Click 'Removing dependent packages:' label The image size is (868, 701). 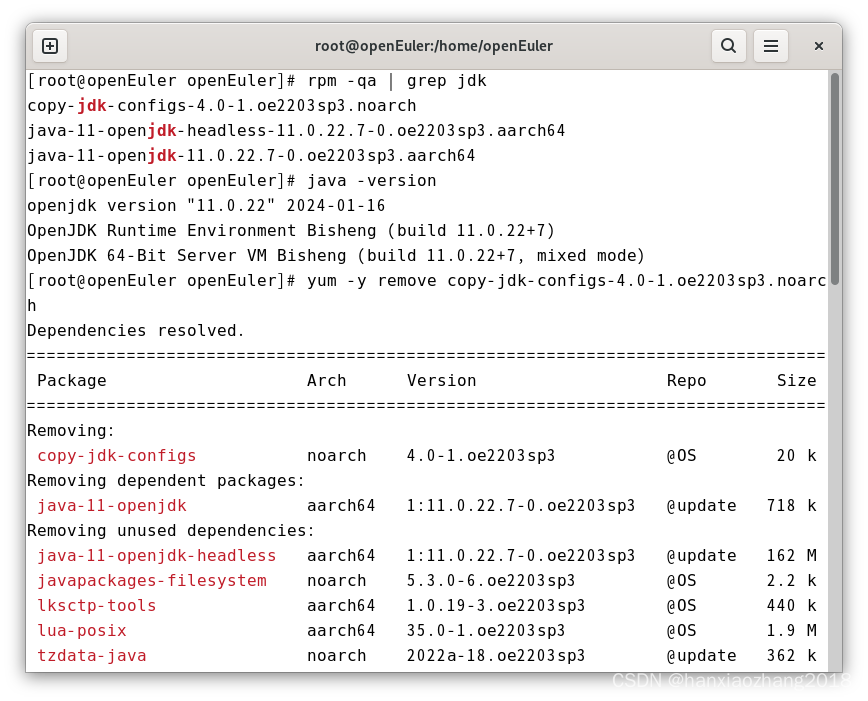166,481
